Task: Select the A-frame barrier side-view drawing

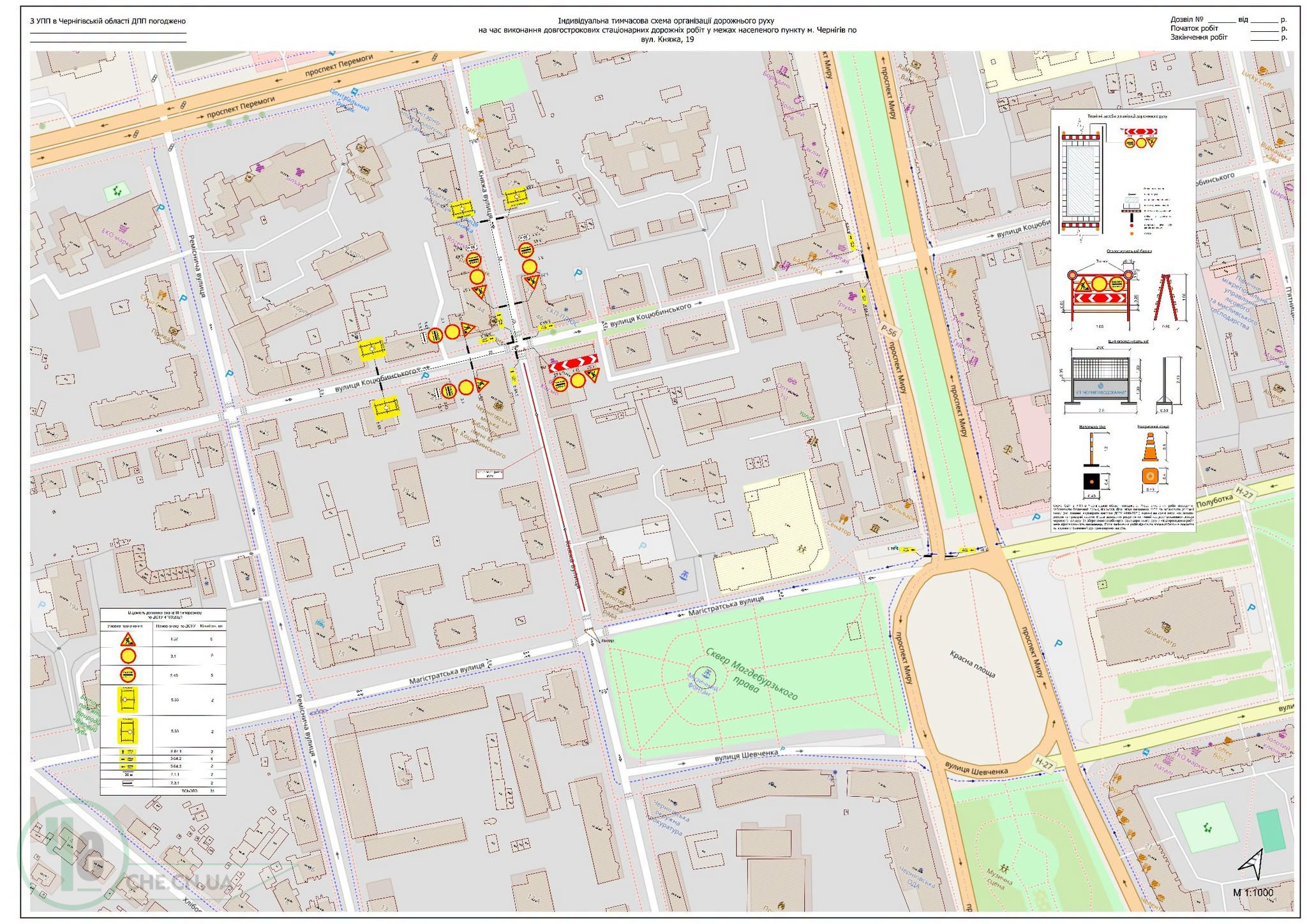Action: click(1167, 297)
